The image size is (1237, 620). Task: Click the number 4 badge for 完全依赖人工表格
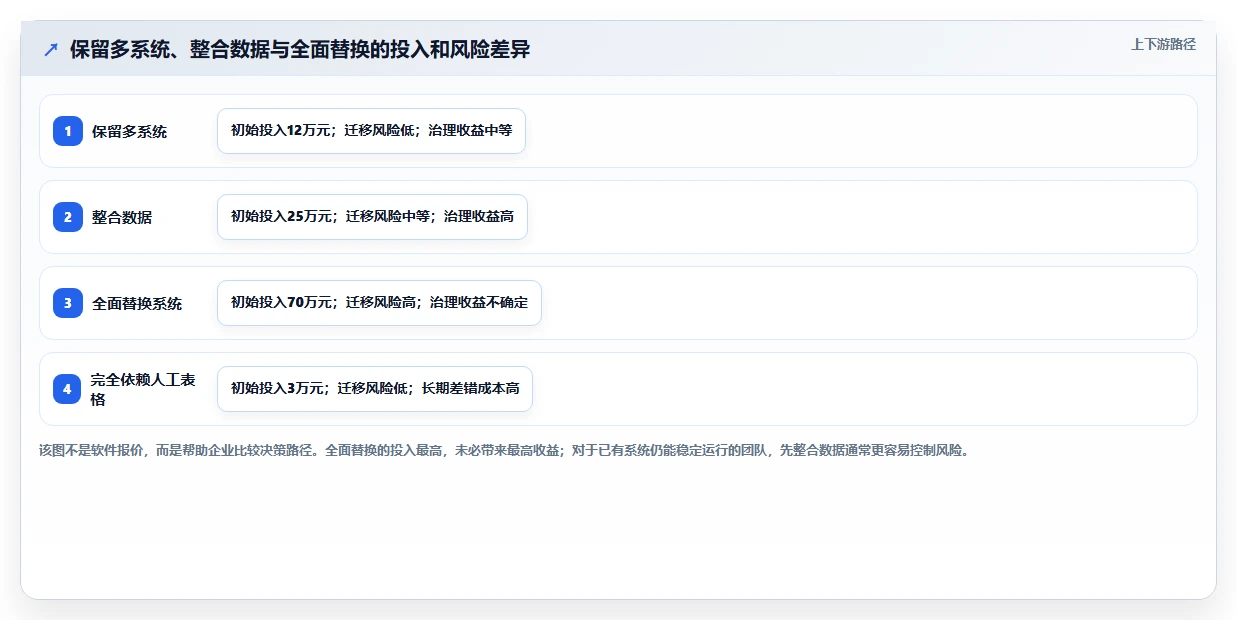pos(68,389)
